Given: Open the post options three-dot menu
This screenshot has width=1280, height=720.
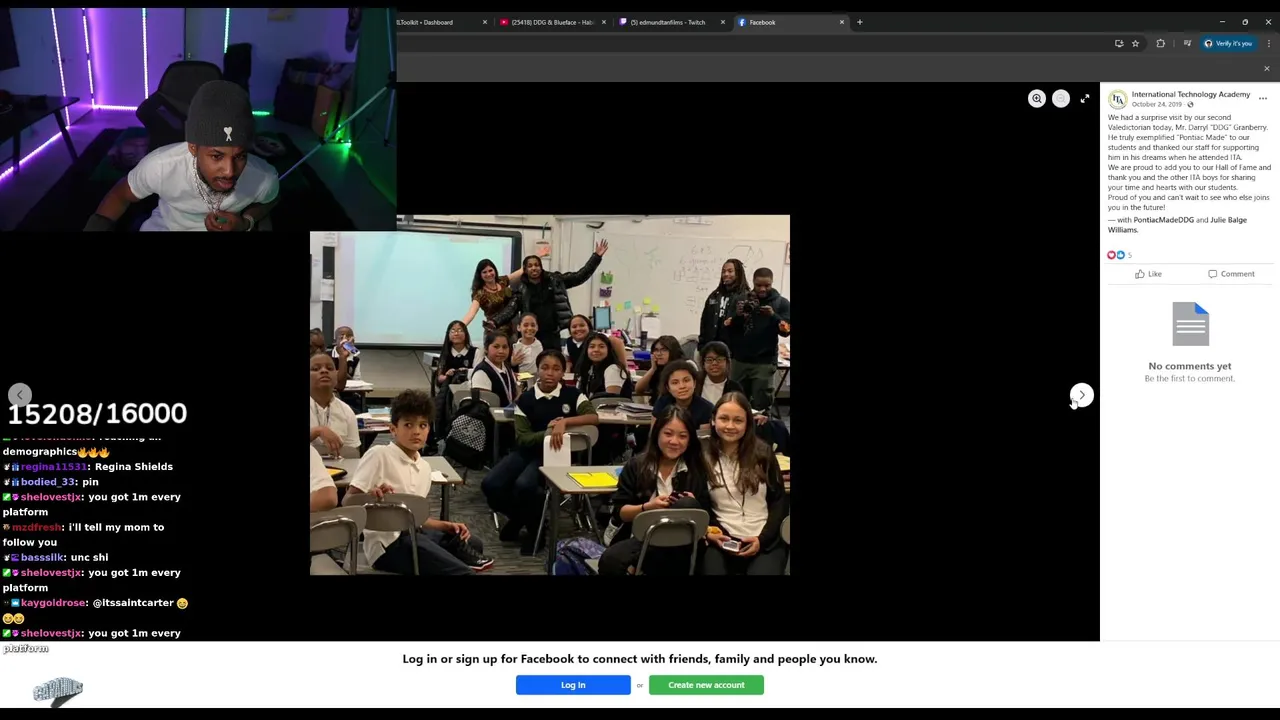Looking at the screenshot, I should [1263, 98].
